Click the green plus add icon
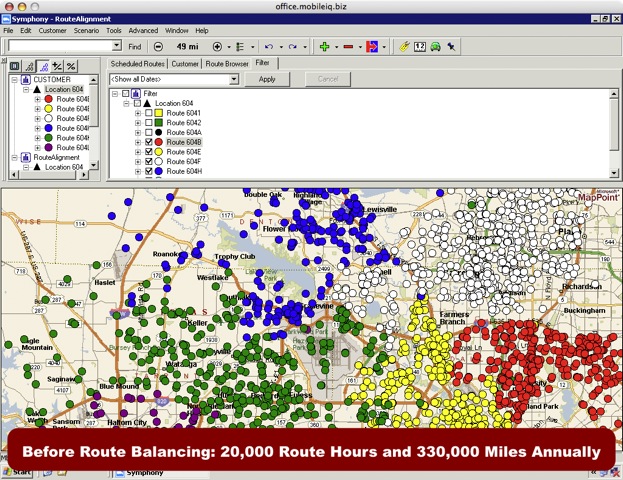623x480 pixels. click(x=324, y=47)
